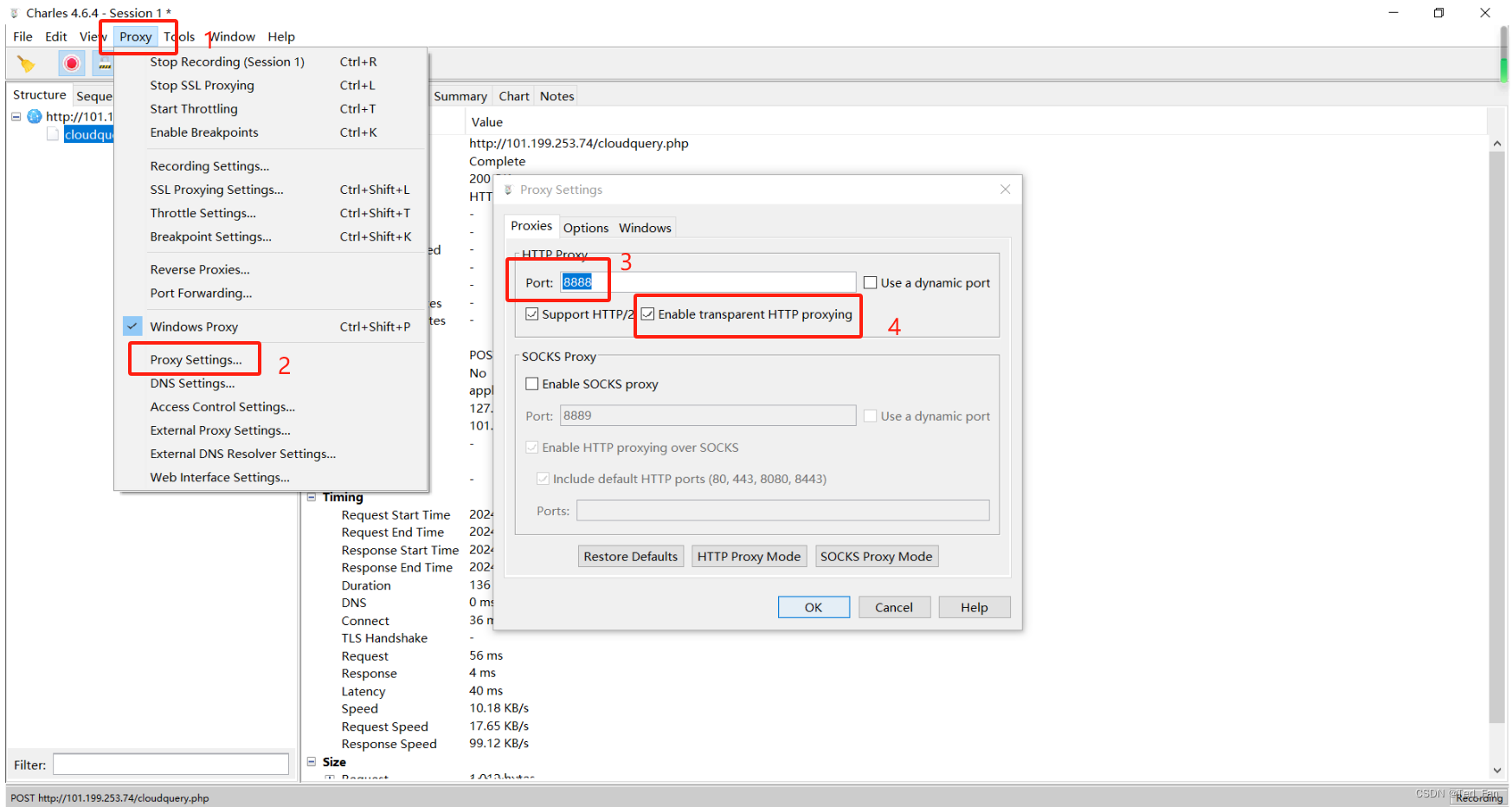Collapse the Timing section
1512x807 pixels.
pyautogui.click(x=312, y=497)
